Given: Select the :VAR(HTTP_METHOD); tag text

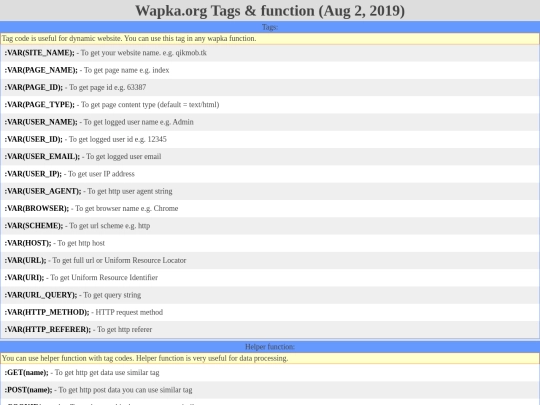Looking at the screenshot, I should [x=47, y=312].
